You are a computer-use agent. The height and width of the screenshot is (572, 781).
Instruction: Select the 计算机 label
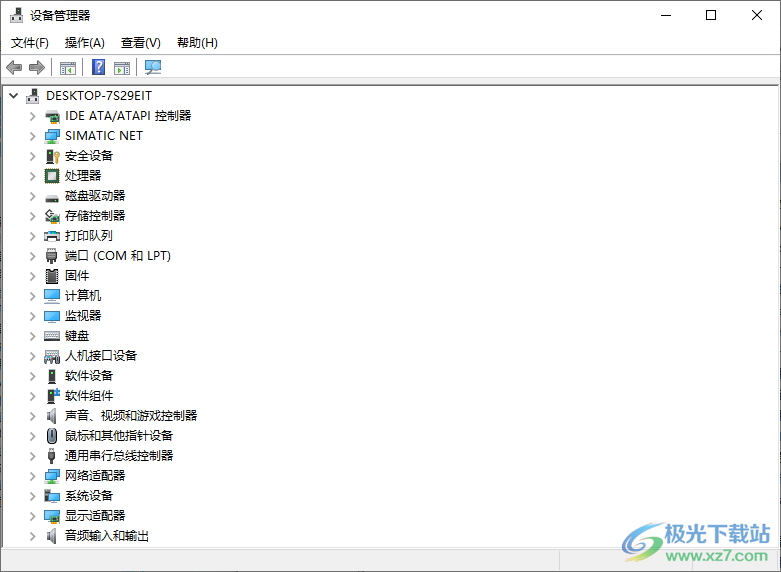pos(83,295)
